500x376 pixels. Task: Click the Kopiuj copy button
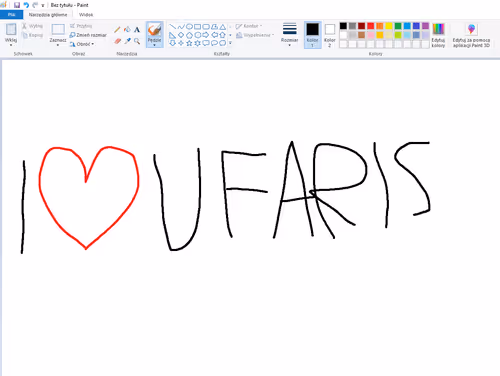32,35
